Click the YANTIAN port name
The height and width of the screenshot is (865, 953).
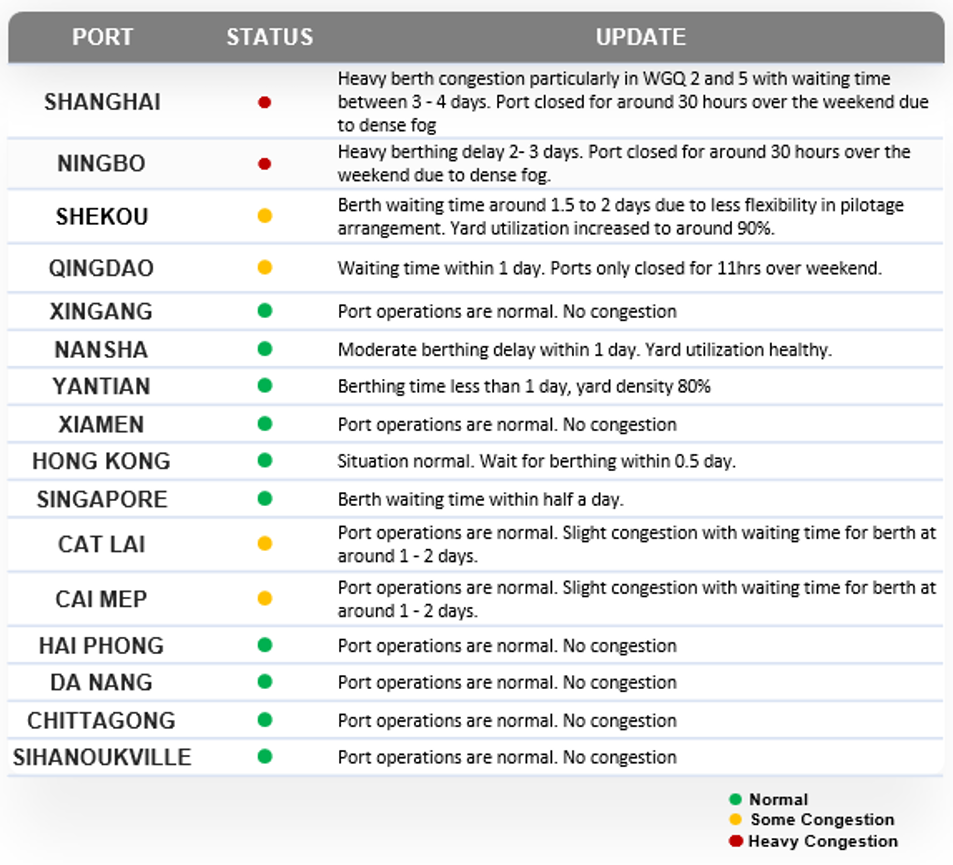point(101,387)
